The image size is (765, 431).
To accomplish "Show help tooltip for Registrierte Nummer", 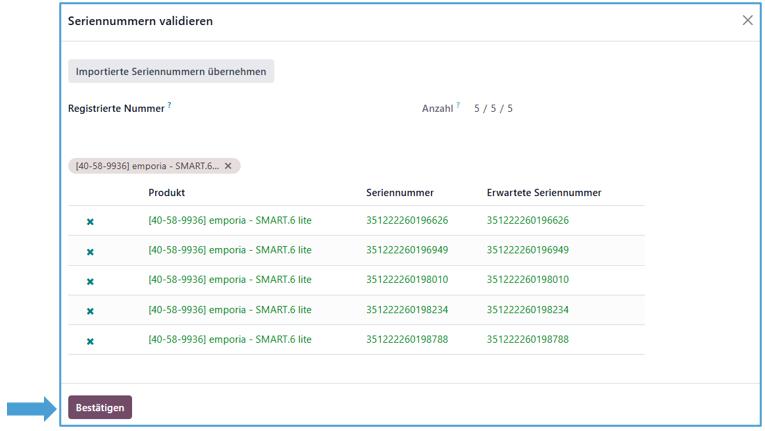I will [x=170, y=107].
